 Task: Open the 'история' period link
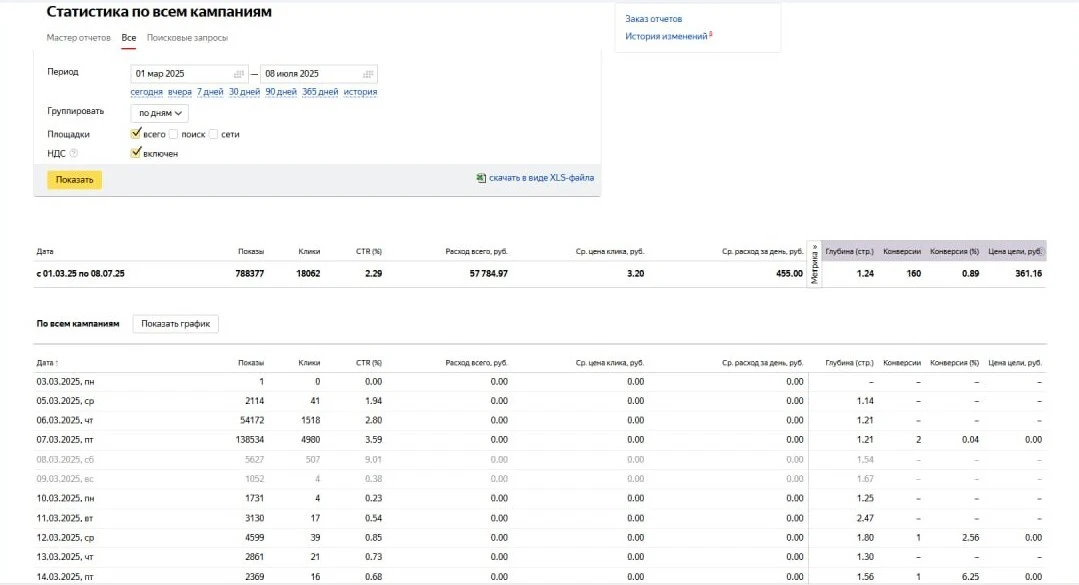point(361,92)
